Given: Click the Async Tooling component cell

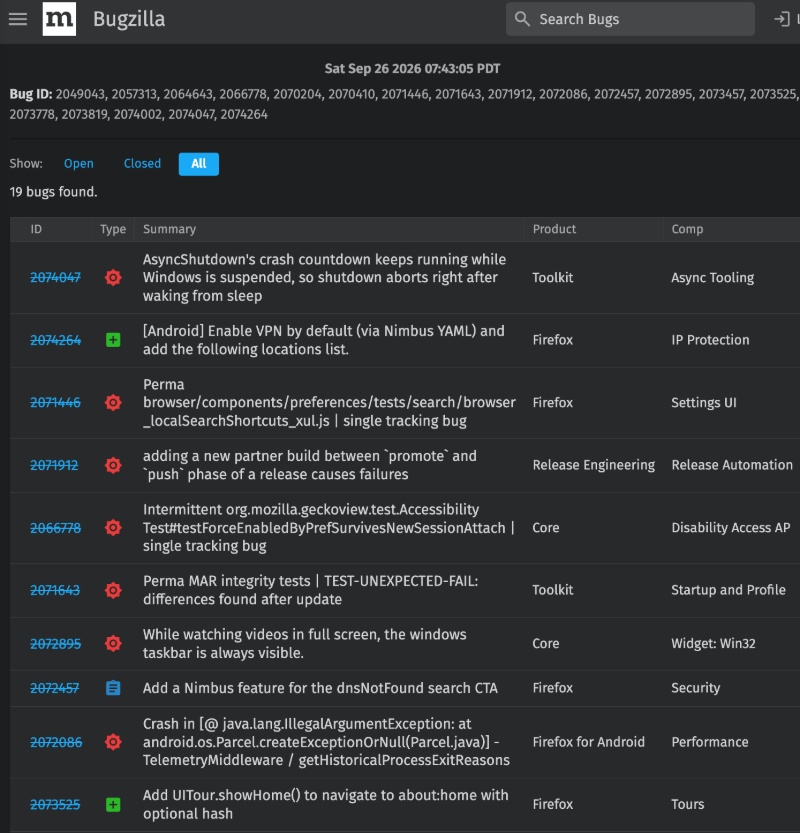Looking at the screenshot, I should tap(712, 277).
